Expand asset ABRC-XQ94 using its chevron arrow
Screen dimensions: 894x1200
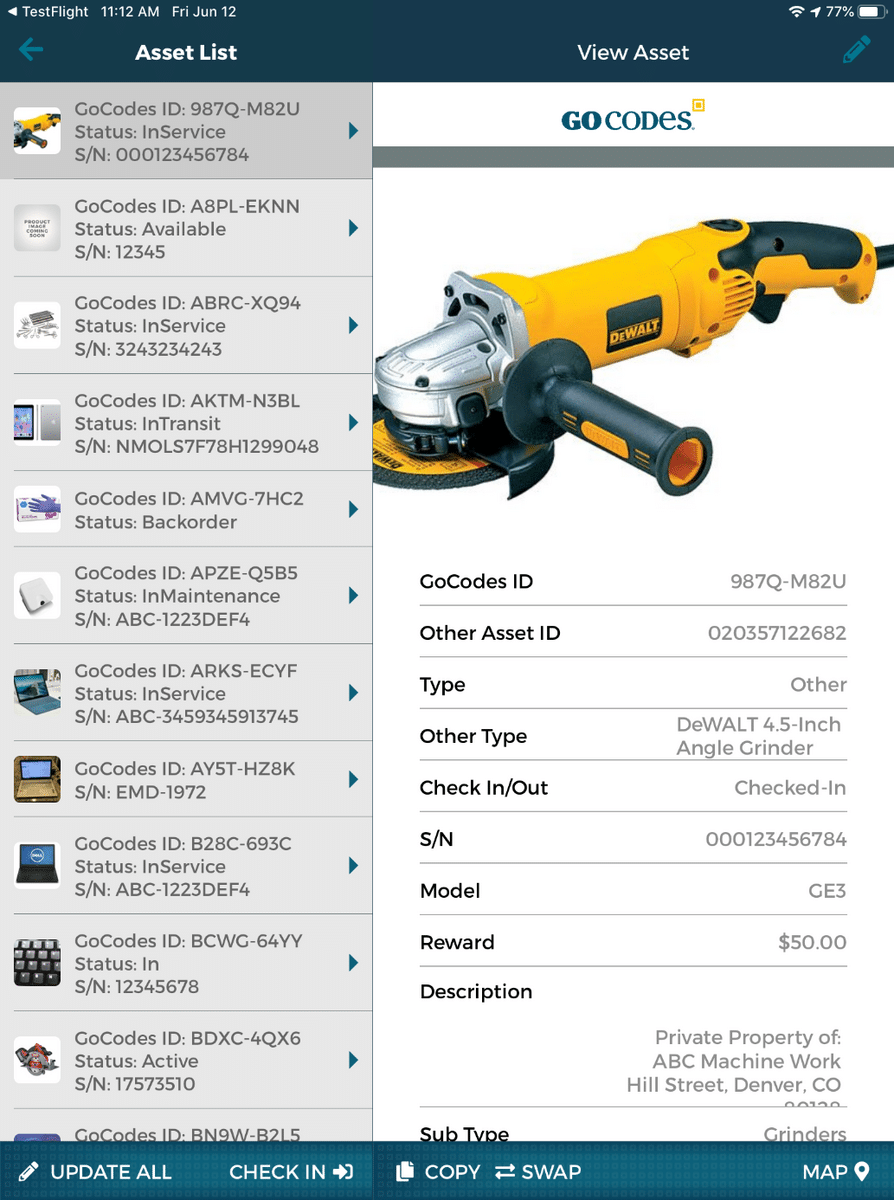[353, 326]
